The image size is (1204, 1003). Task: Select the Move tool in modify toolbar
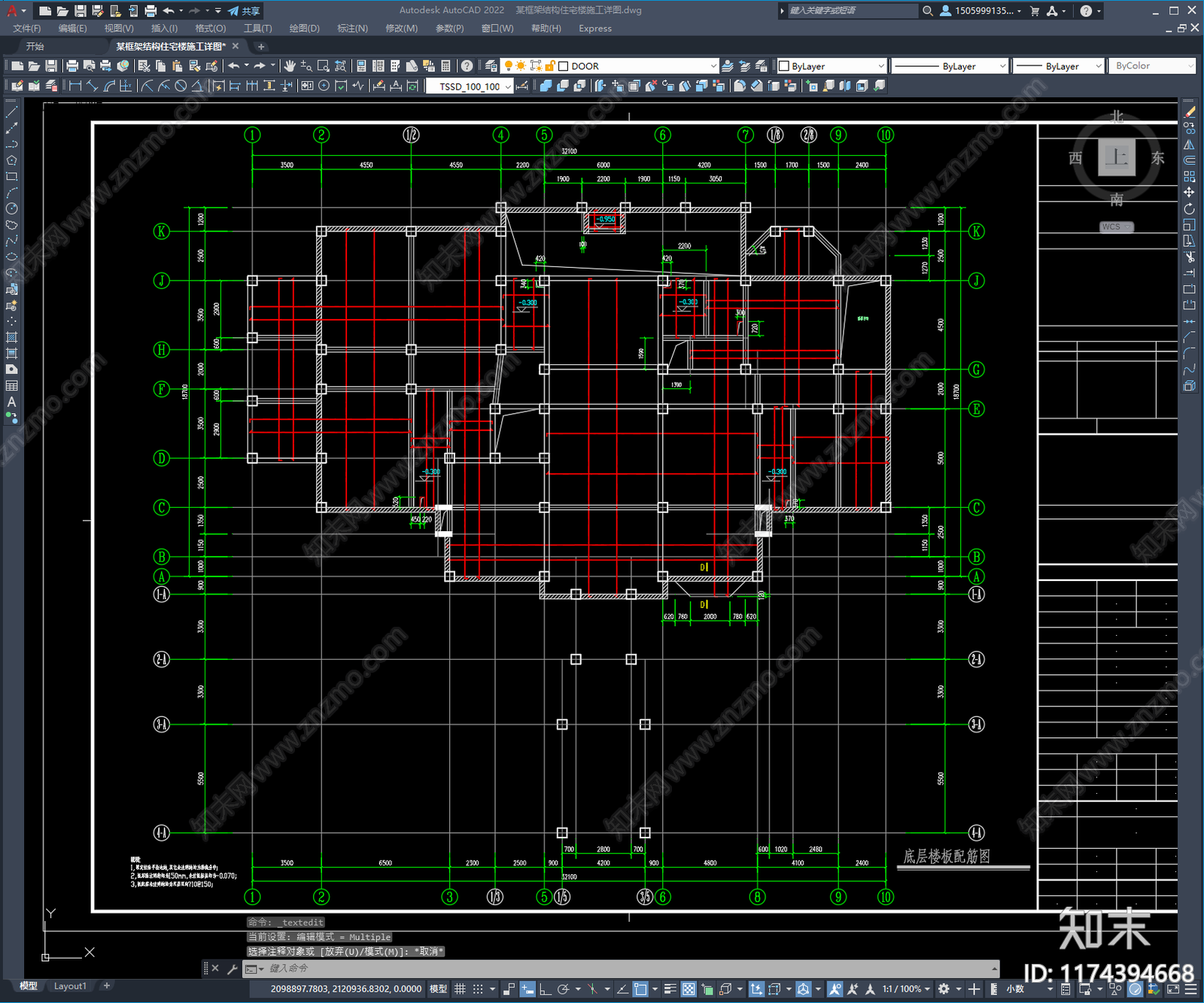tap(1190, 193)
